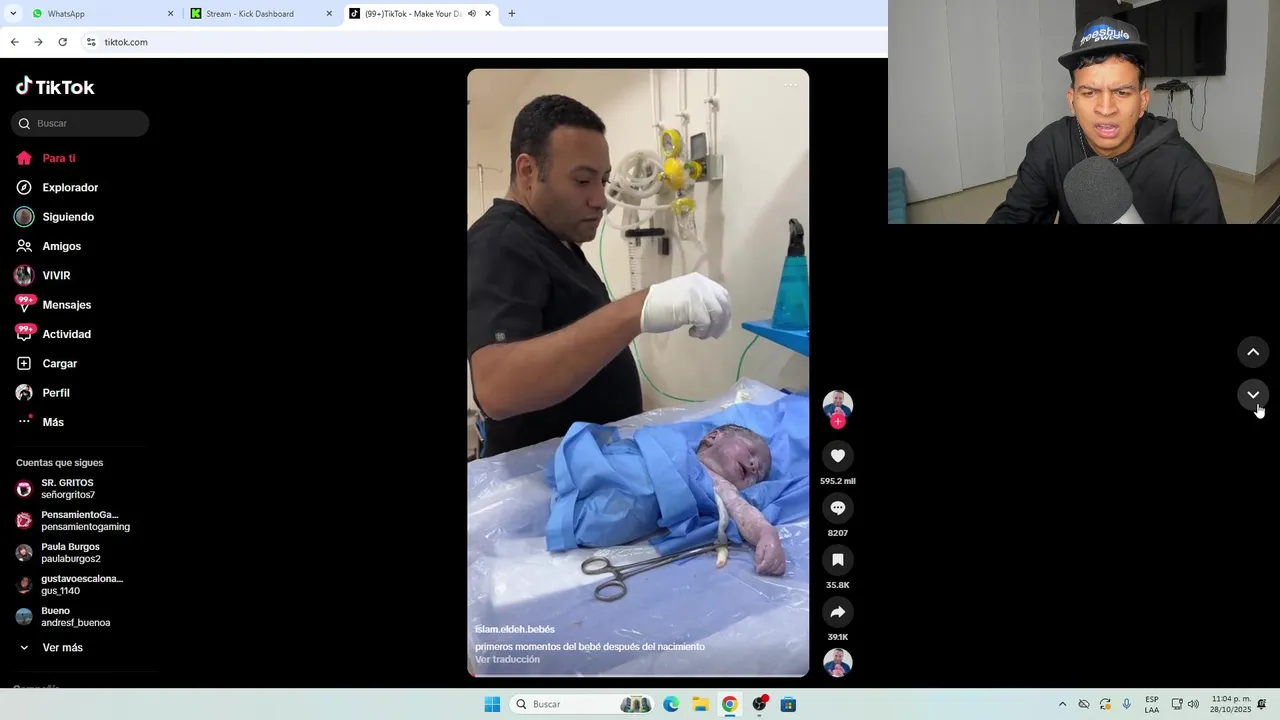The image size is (1280, 720).
Task: Click microphone icon in system tray
Action: [1127, 704]
